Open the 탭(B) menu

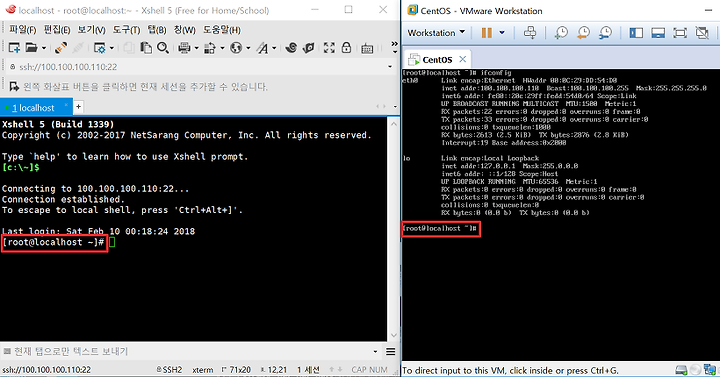pos(157,30)
